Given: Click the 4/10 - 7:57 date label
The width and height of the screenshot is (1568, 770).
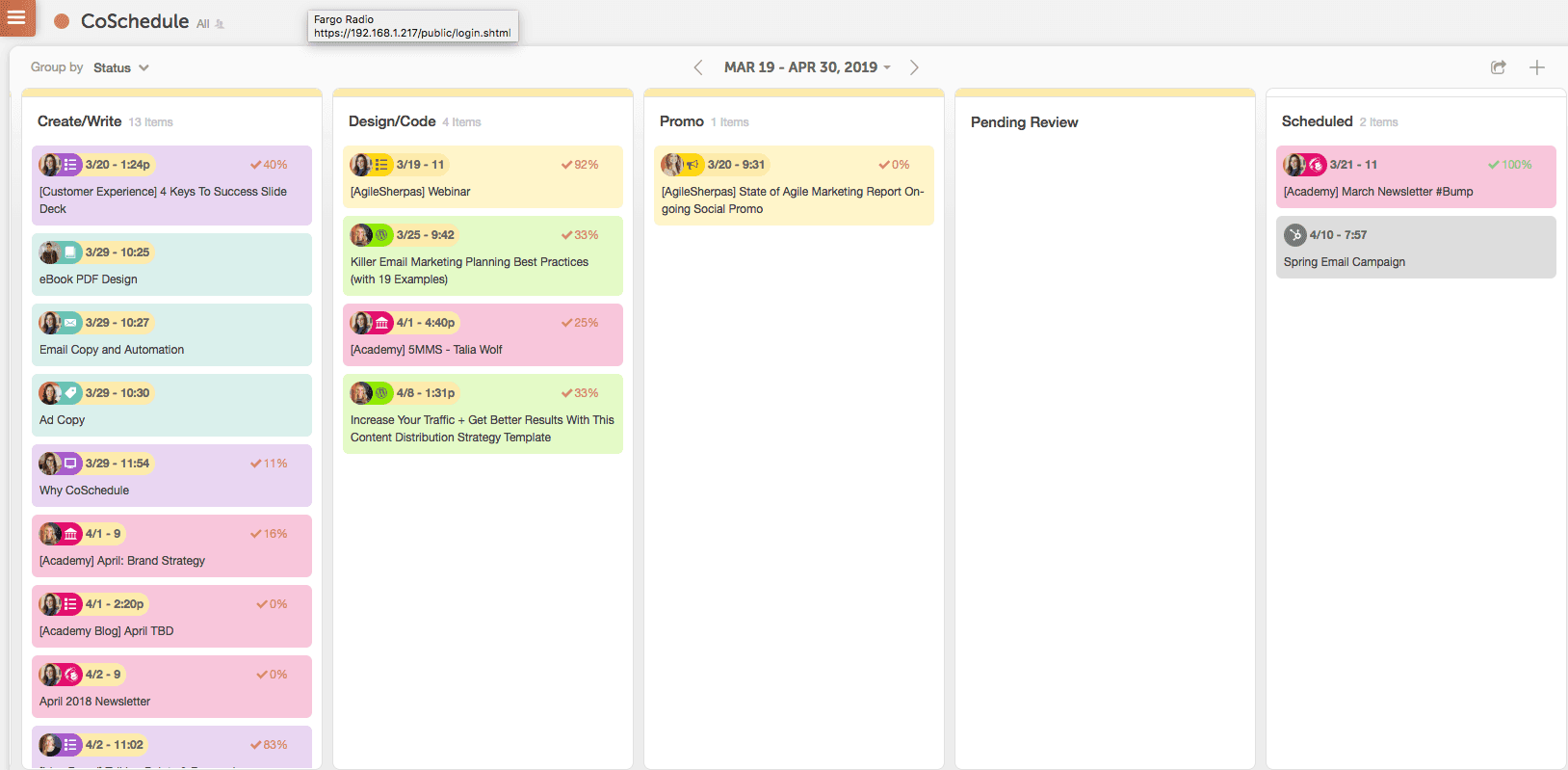Looking at the screenshot, I should click(x=1338, y=235).
